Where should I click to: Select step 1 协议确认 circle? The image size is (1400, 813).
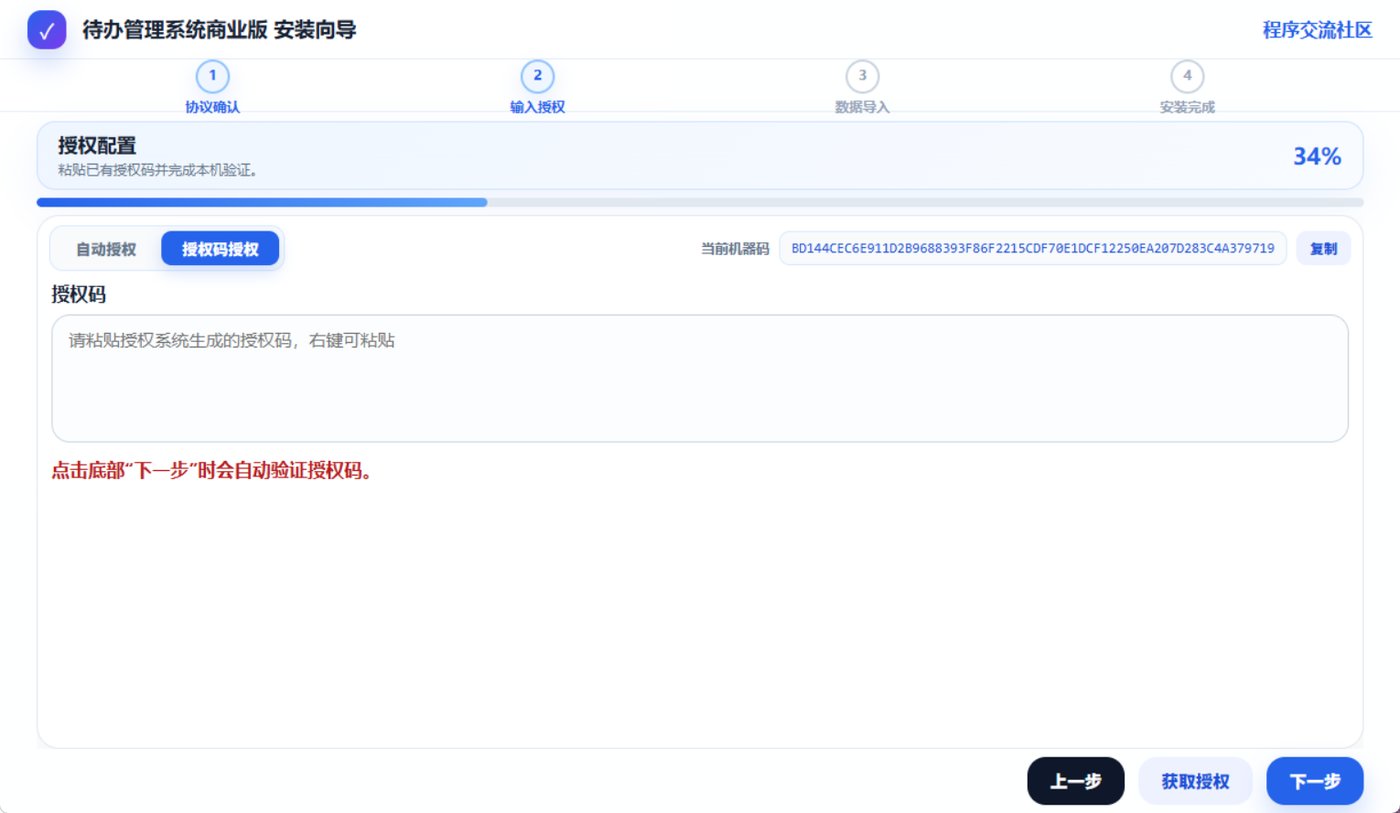pos(212,76)
